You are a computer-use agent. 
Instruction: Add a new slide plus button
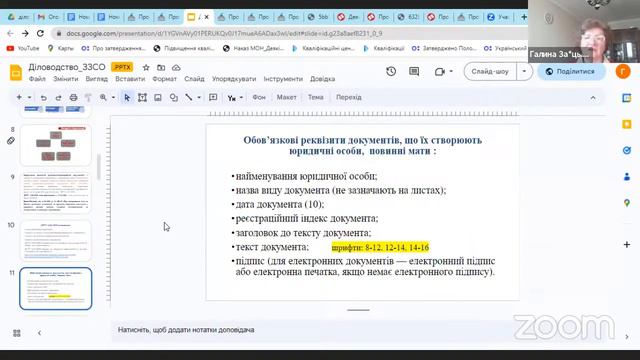click(19, 98)
